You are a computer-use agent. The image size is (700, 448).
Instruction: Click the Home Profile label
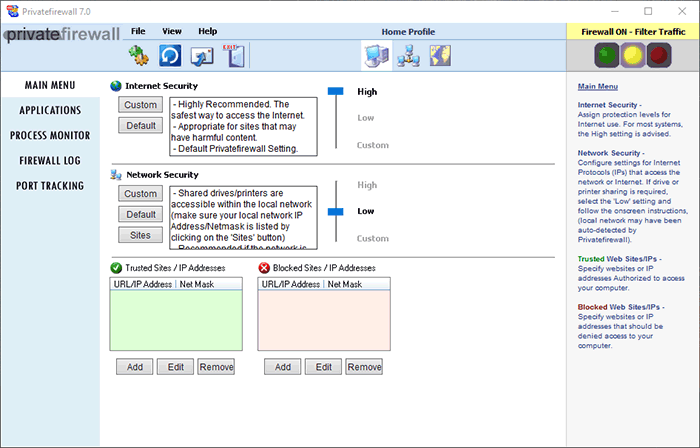pyautogui.click(x=408, y=32)
